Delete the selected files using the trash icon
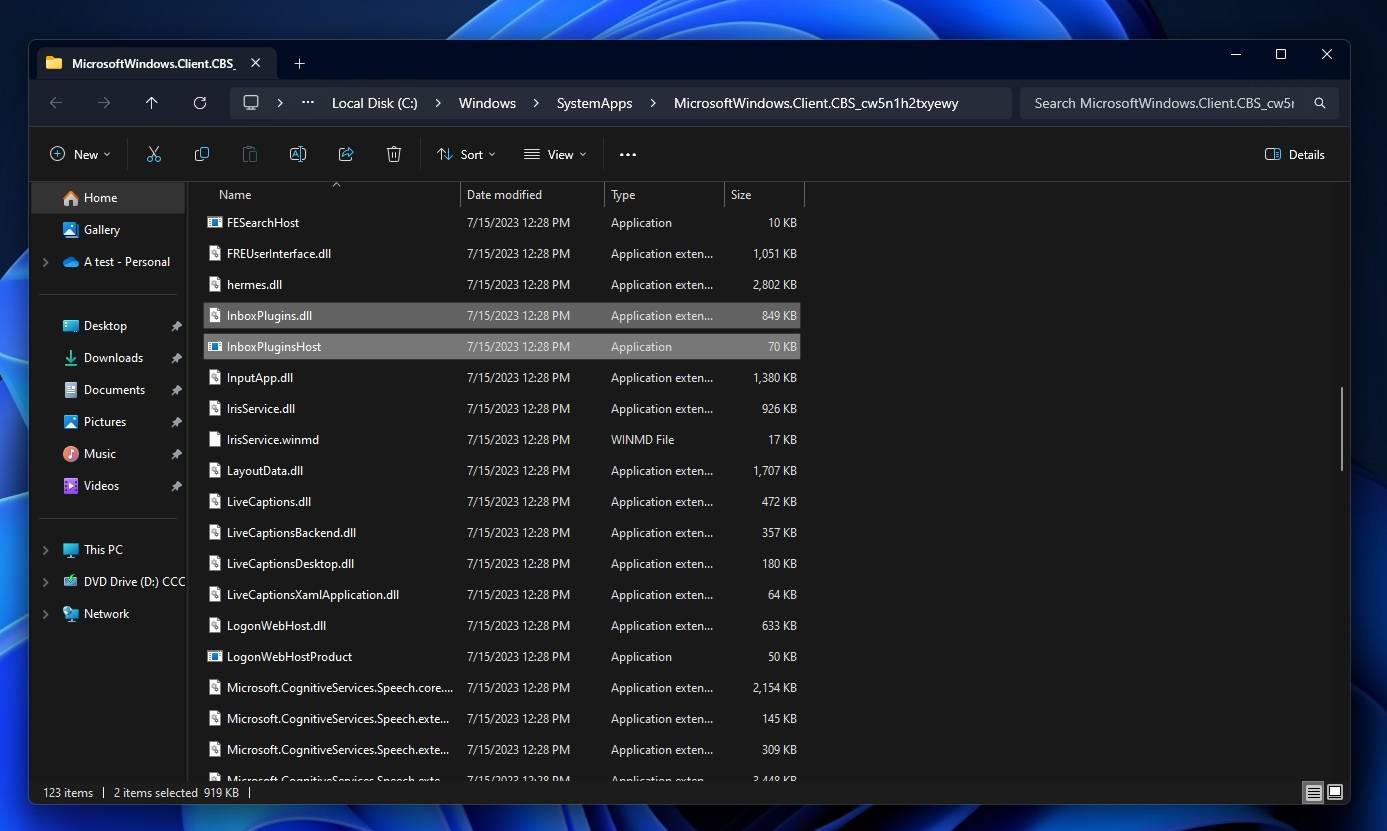 pyautogui.click(x=393, y=154)
